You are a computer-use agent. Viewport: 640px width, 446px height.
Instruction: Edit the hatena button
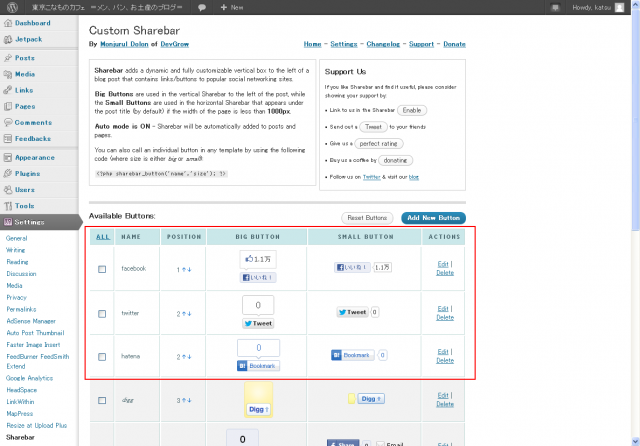pyautogui.click(x=443, y=352)
